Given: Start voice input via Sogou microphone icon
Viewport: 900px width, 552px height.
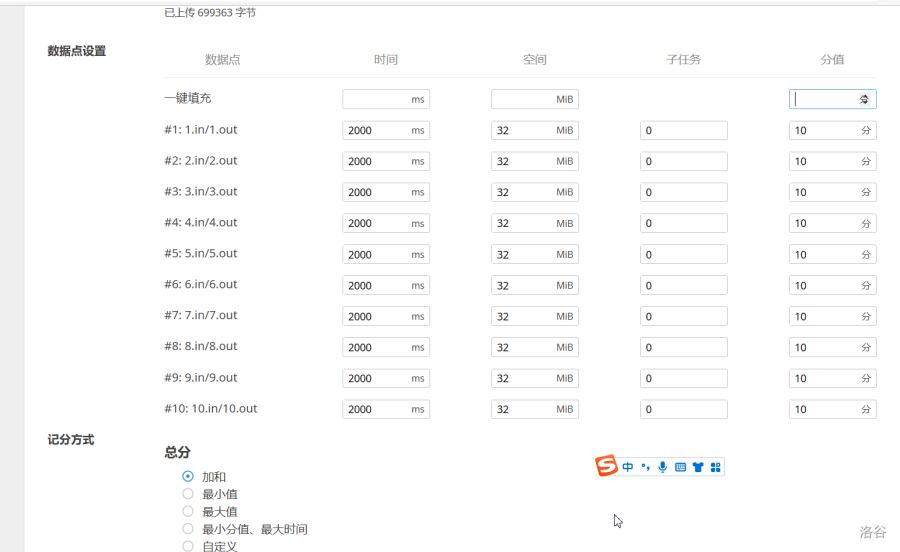Looking at the screenshot, I should (x=662, y=467).
